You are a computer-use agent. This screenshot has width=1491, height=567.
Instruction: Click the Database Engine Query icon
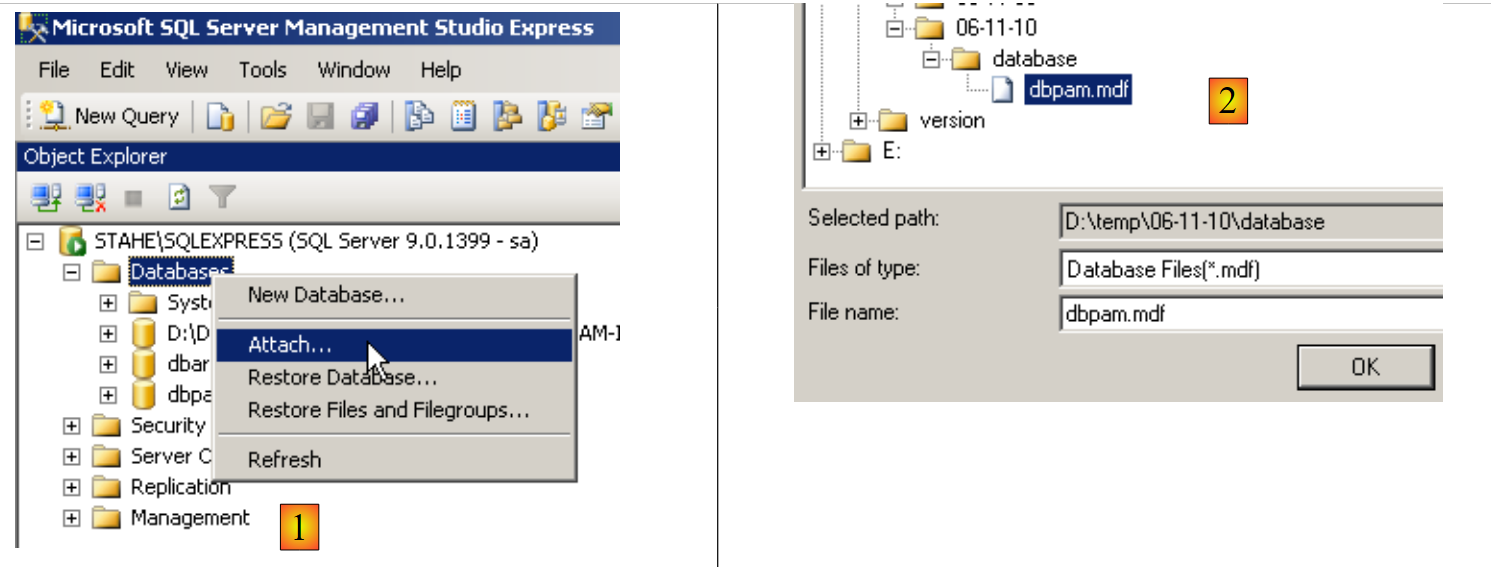tap(220, 117)
